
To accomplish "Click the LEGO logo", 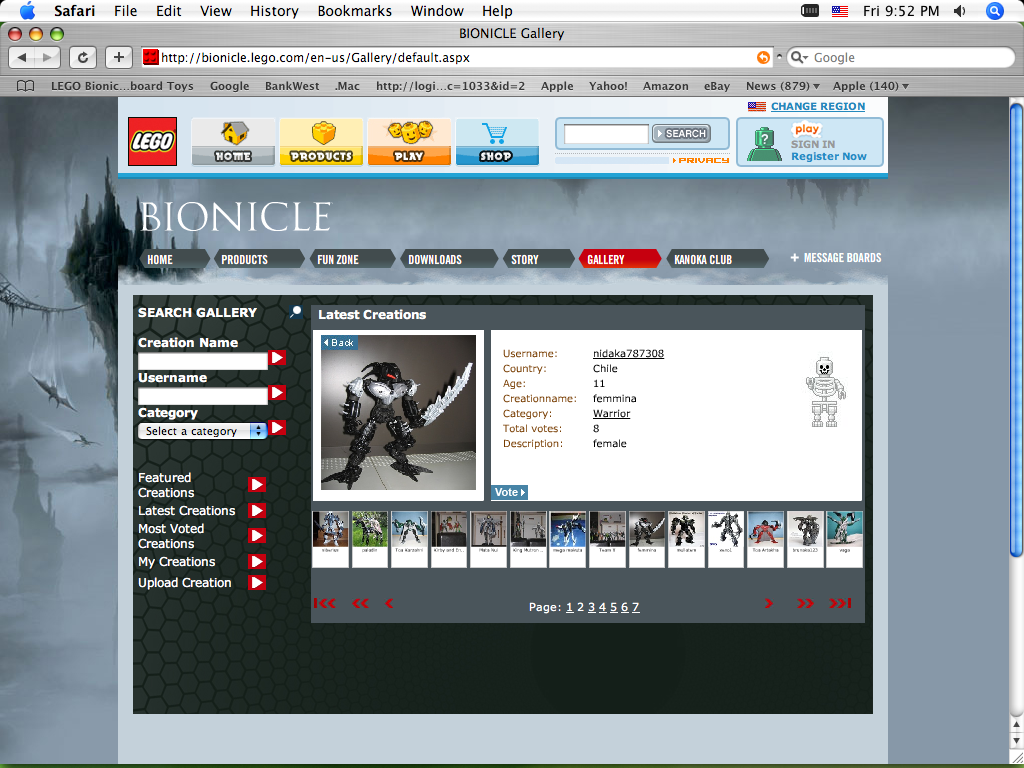I will [152, 142].
